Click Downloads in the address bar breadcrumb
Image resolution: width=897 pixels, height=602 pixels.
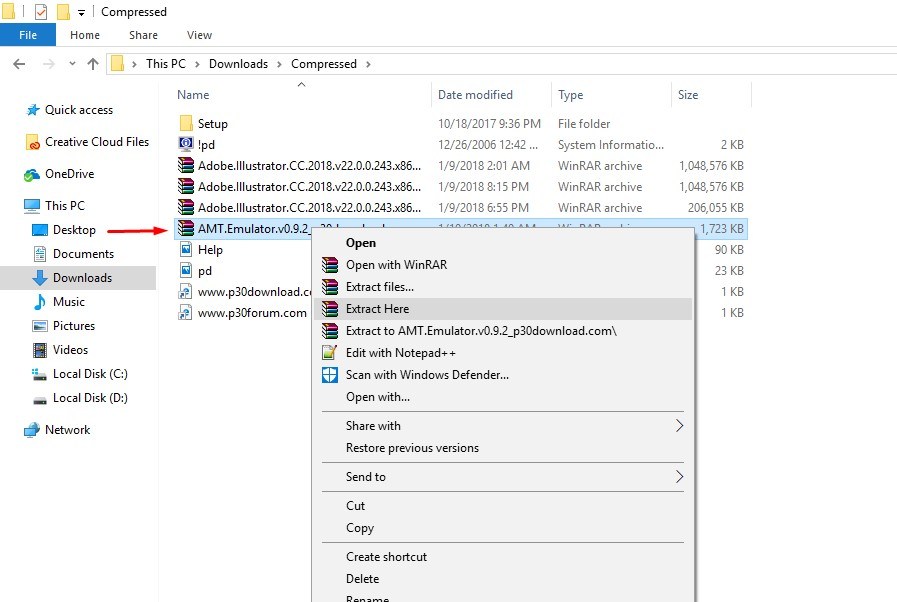pos(238,64)
